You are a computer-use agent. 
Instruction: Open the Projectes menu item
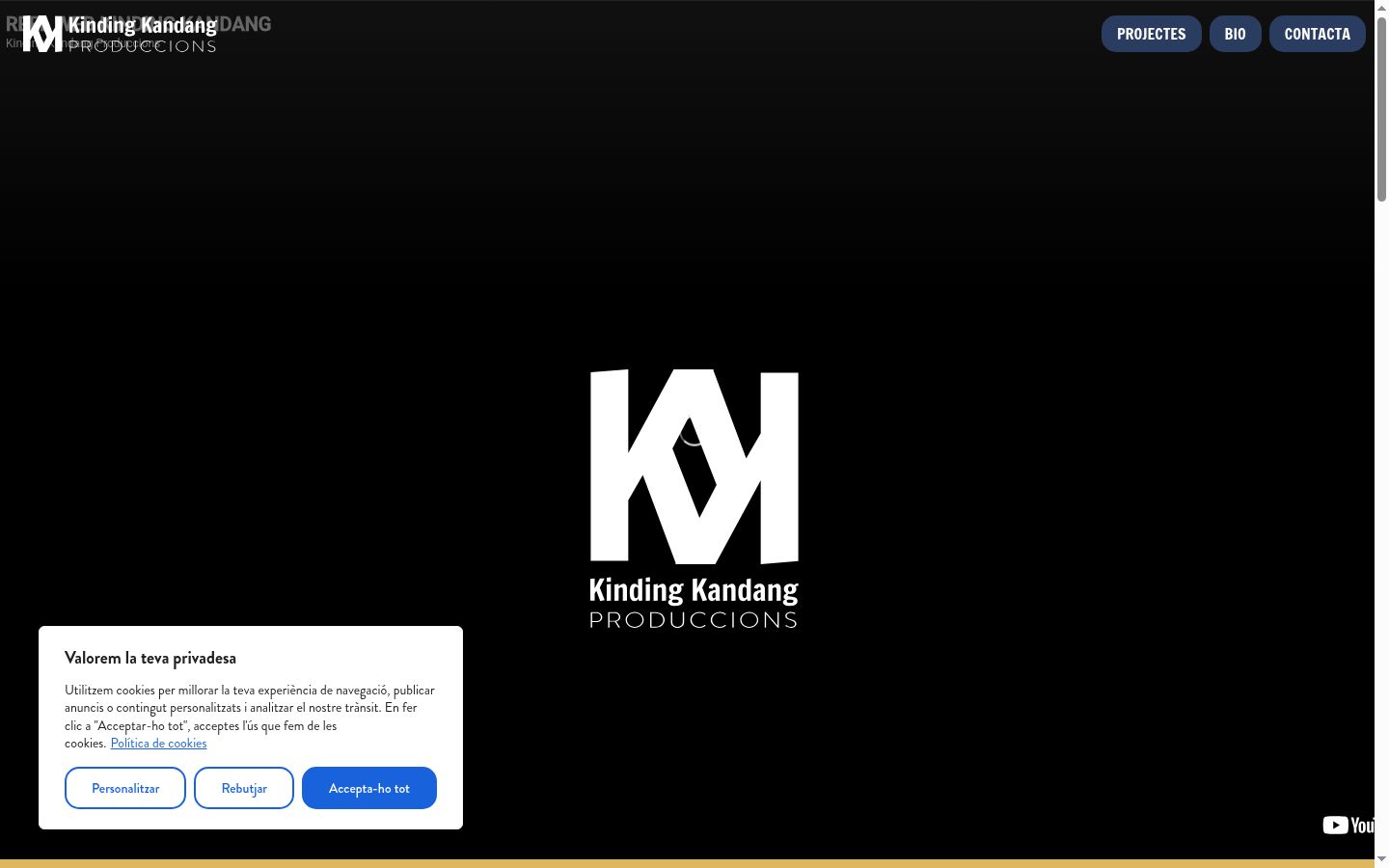1151,34
